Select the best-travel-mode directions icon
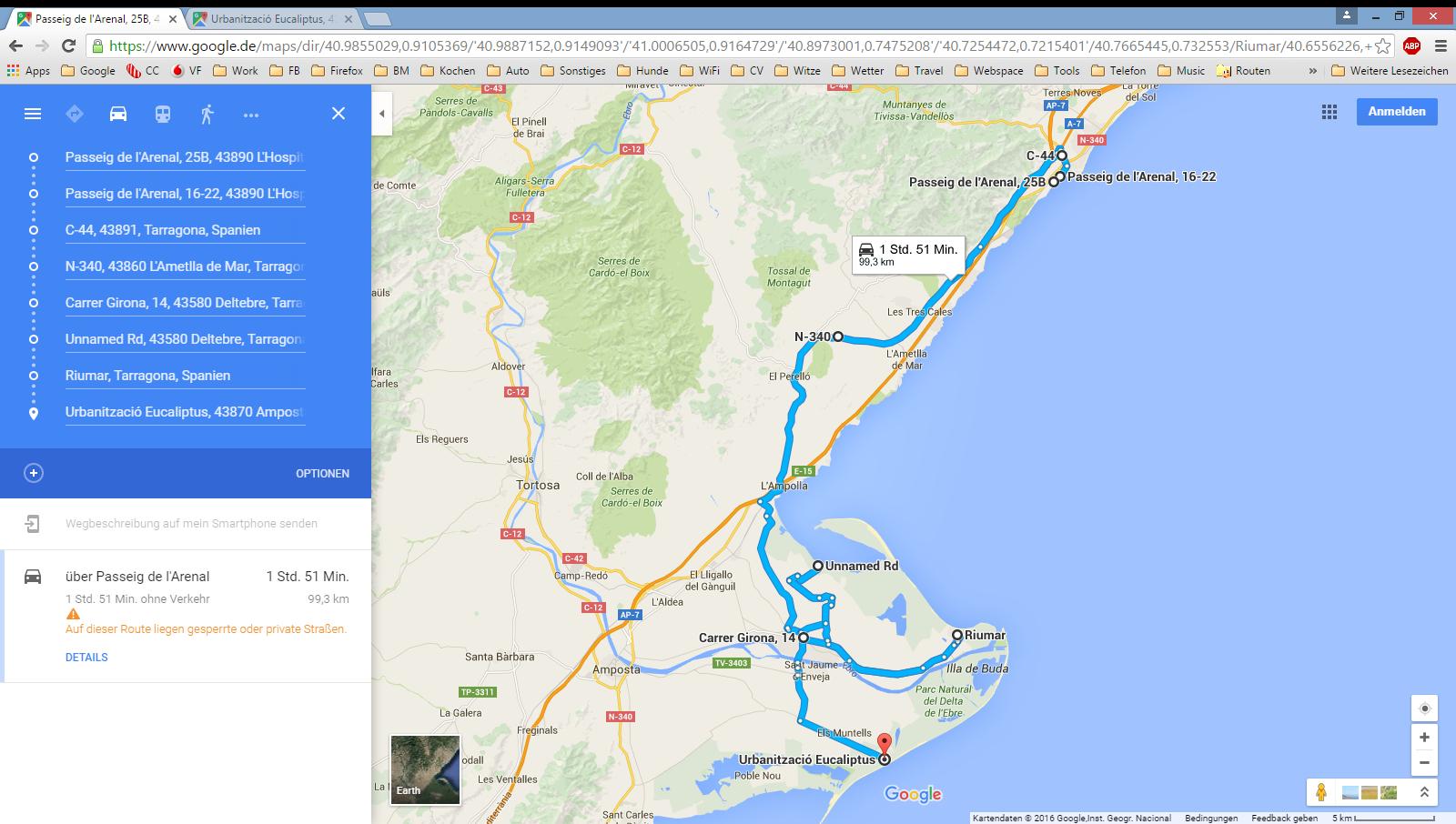Image resolution: width=1456 pixels, height=824 pixels. (75, 114)
